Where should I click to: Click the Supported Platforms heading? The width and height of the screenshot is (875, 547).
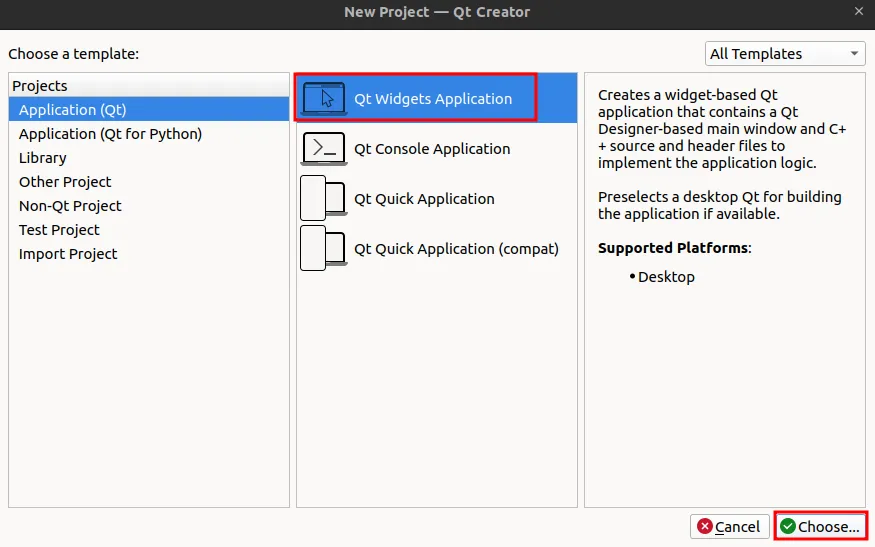(674, 248)
